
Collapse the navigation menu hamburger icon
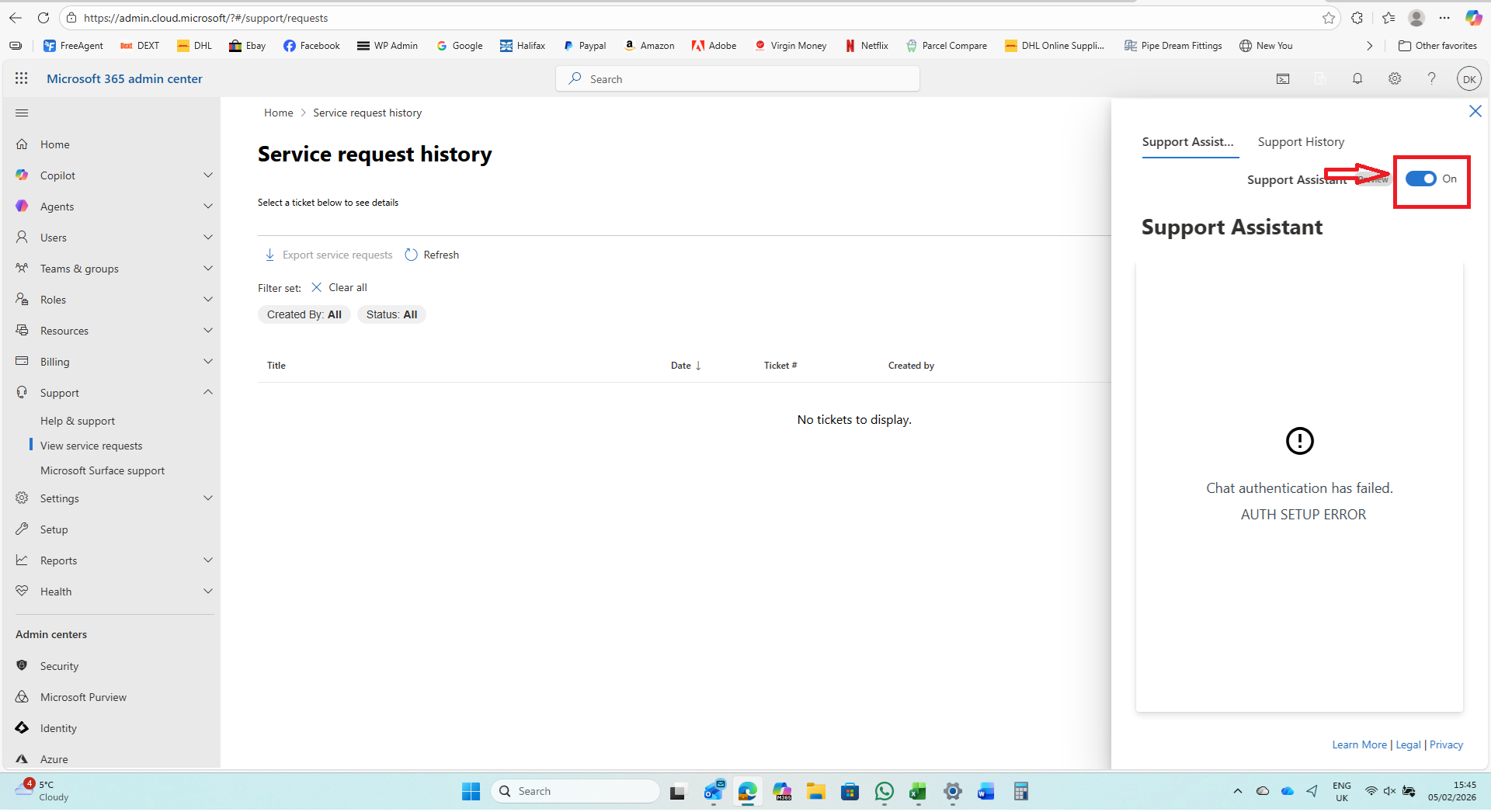click(x=22, y=113)
